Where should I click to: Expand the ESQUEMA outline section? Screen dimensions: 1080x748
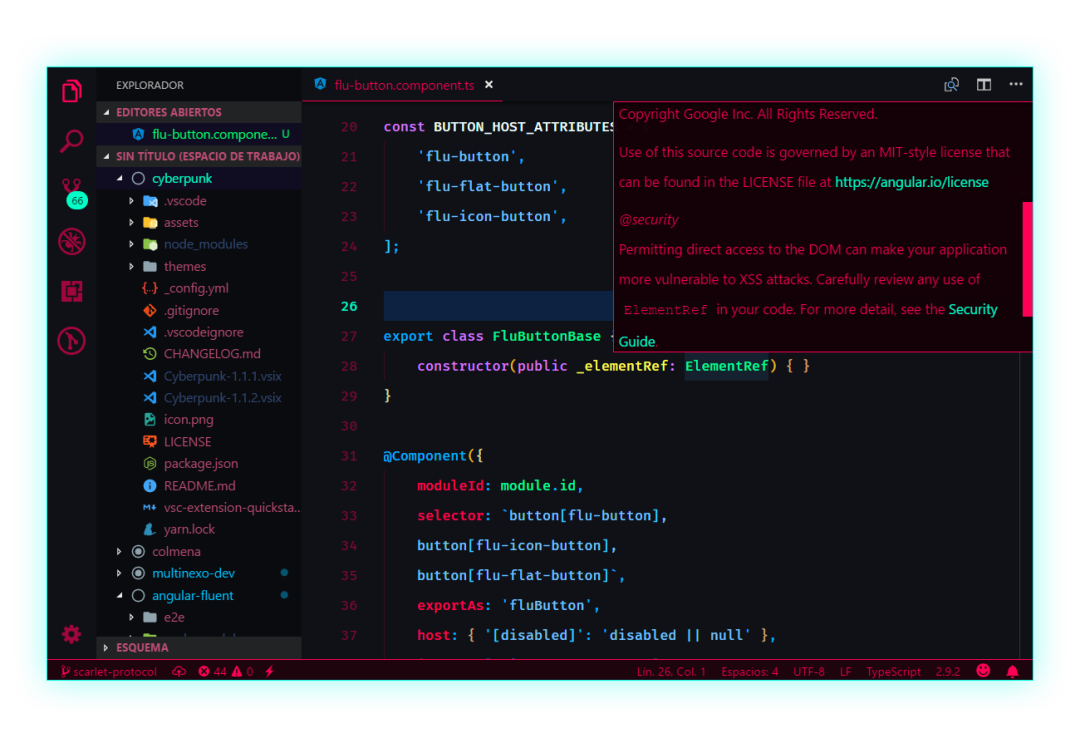(199, 647)
